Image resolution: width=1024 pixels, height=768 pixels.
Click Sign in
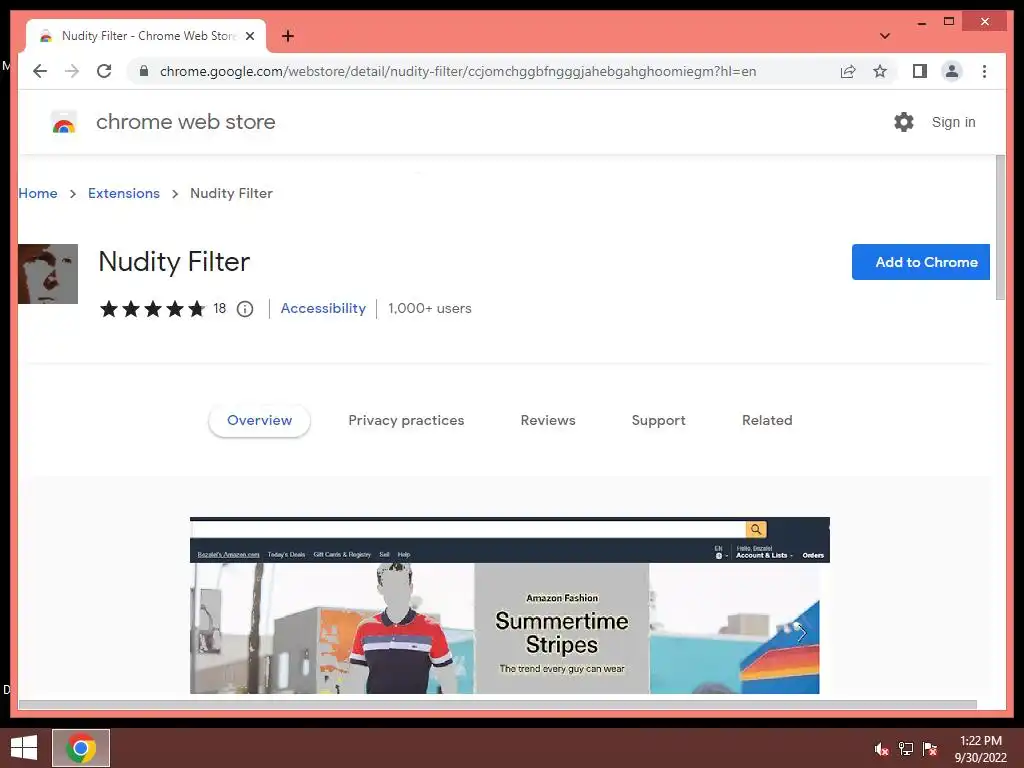[953, 122]
